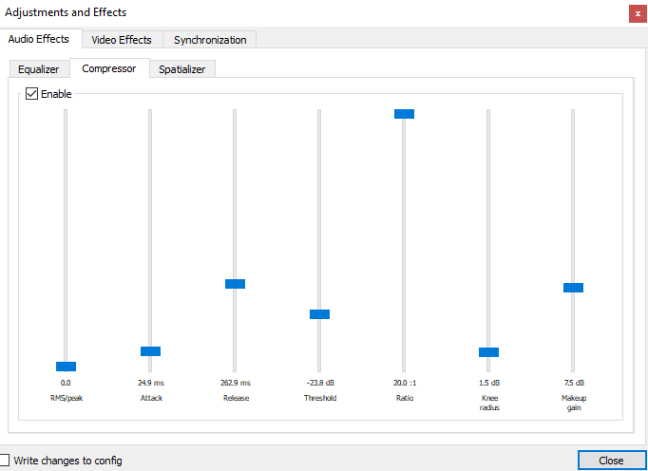
Task: Click the Knee radius slider handle
Action: coord(488,352)
